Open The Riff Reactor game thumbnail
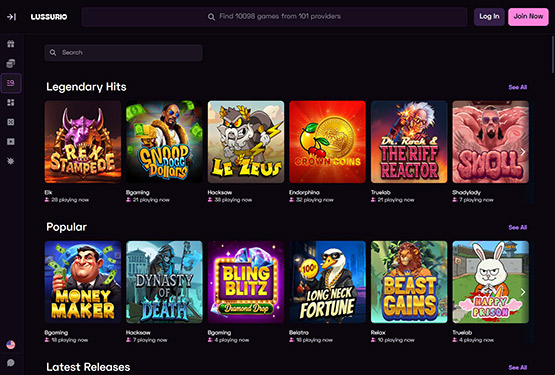555x375 pixels. (409, 142)
